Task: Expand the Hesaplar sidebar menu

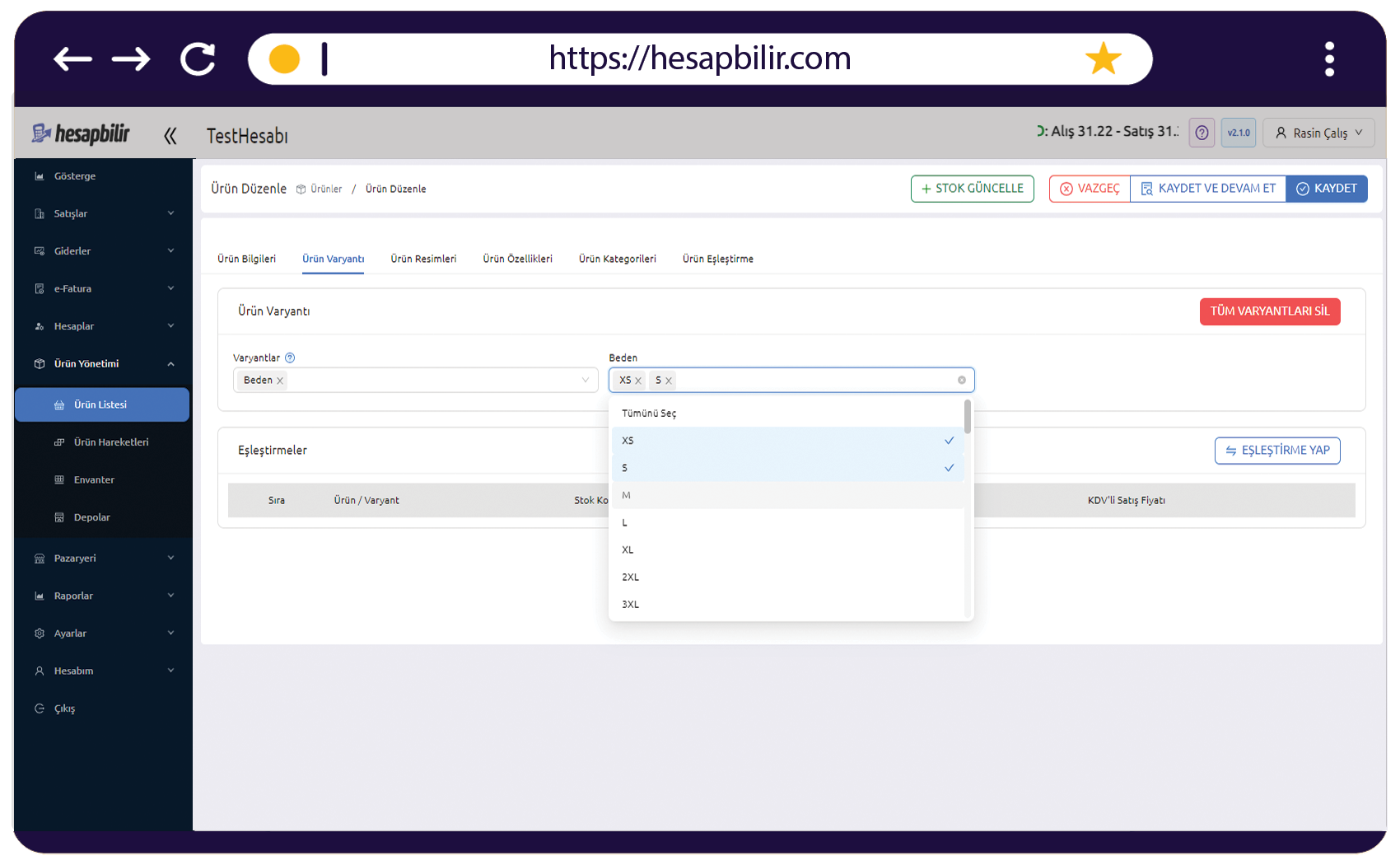Action: [x=103, y=326]
